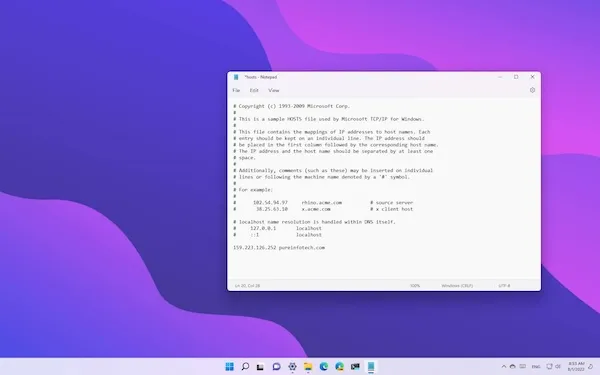
Task: Click the 'sample HOSTS file' comment line
Action: click(x=329, y=119)
